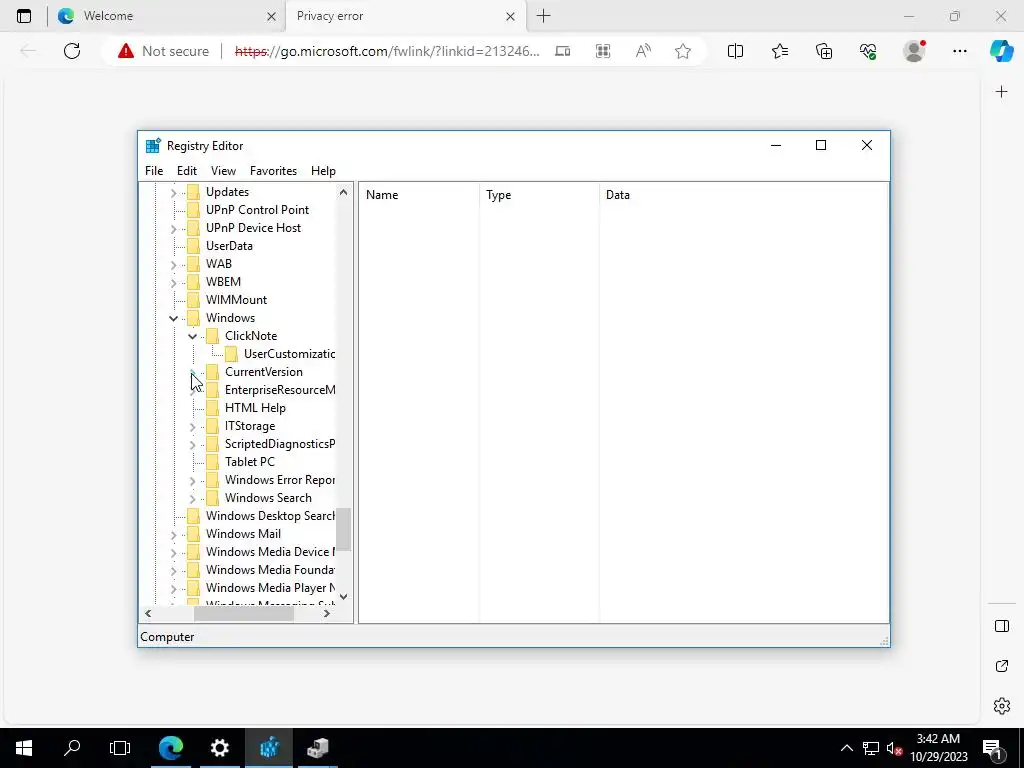Expand the WAB registry key

(173, 264)
